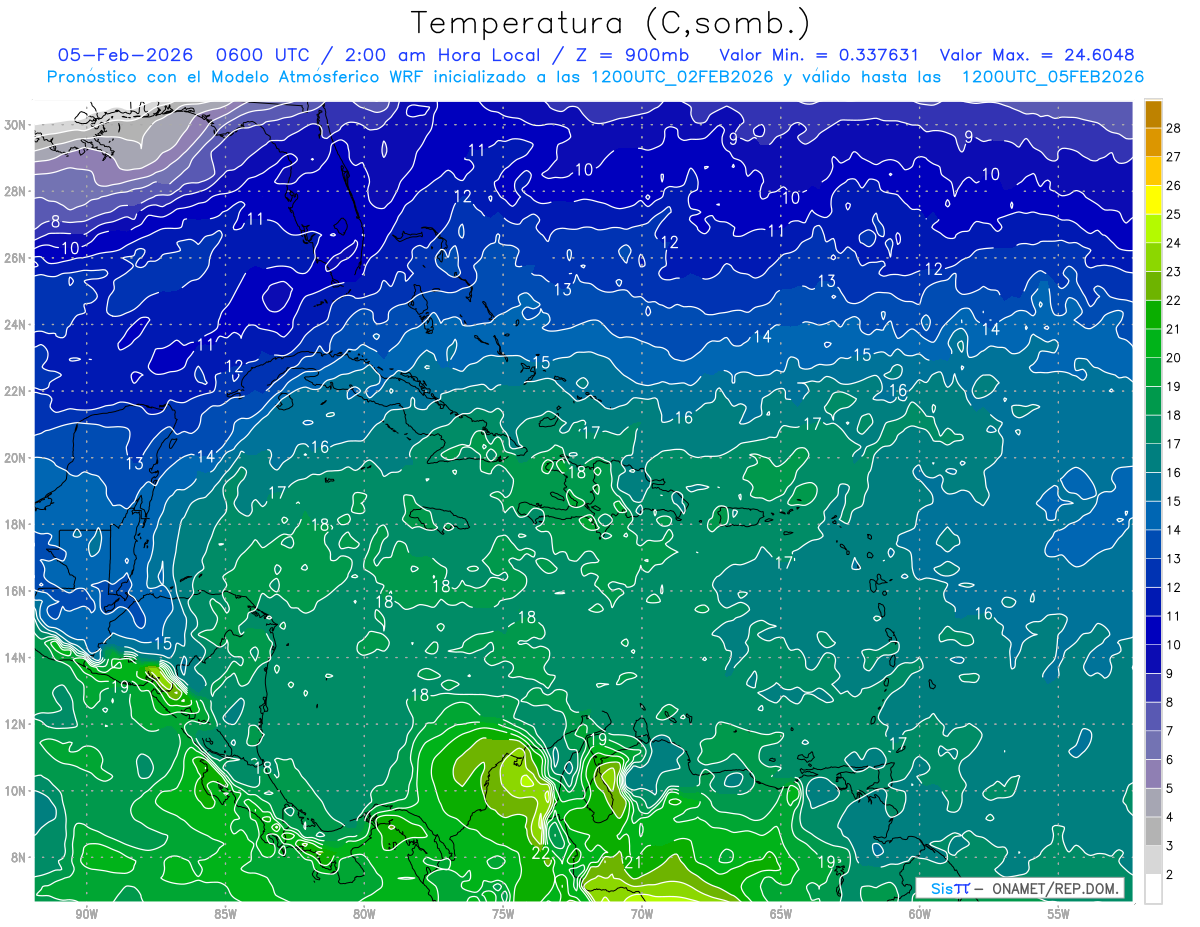Click the '30N' latitude axis label
The width and height of the screenshot is (1200, 927).
(x=14, y=125)
